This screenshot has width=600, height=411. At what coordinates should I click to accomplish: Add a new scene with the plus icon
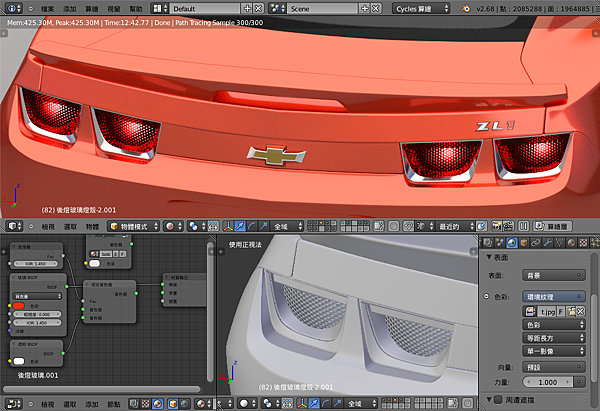click(x=365, y=8)
